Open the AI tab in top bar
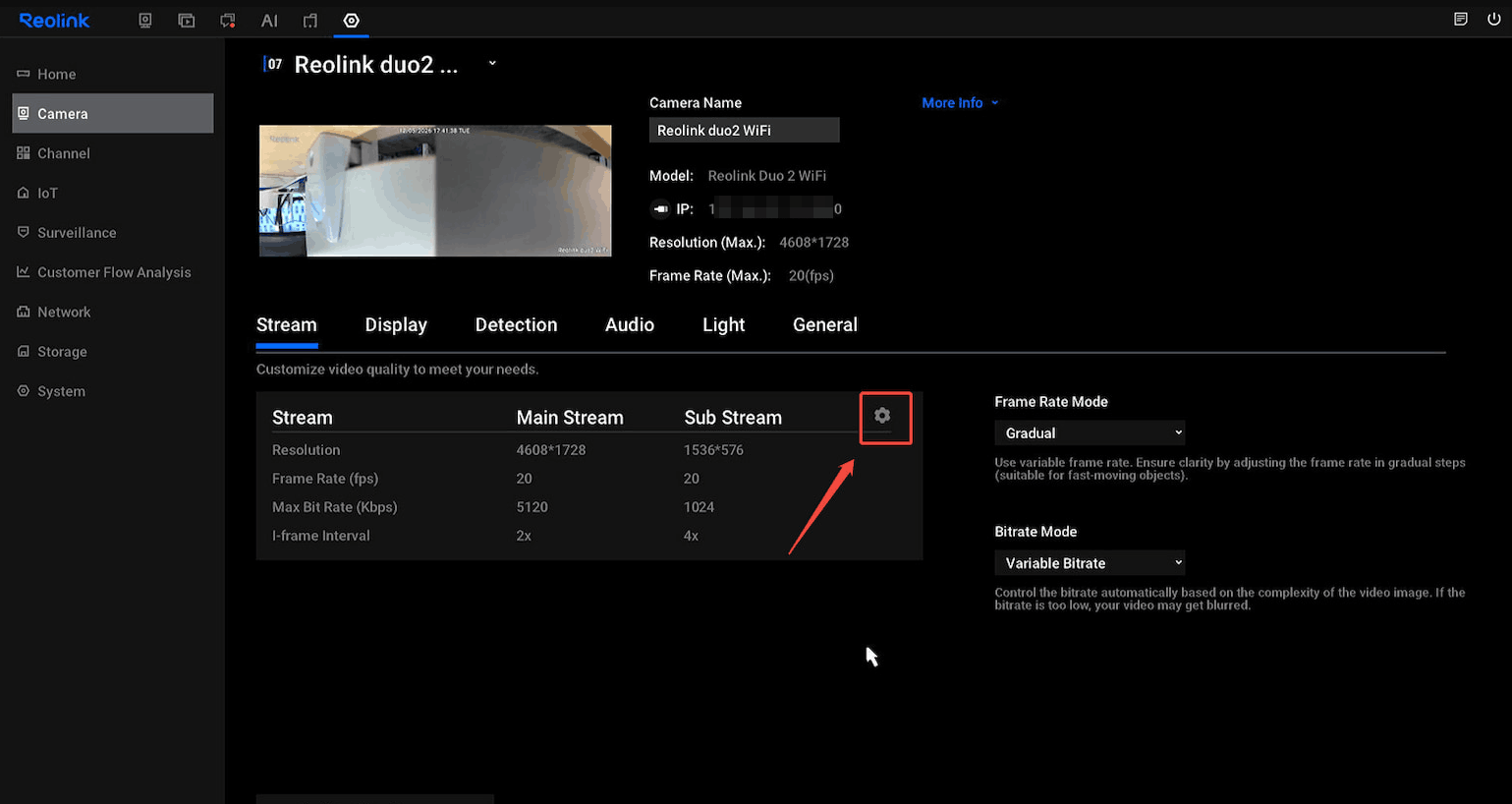 [269, 20]
